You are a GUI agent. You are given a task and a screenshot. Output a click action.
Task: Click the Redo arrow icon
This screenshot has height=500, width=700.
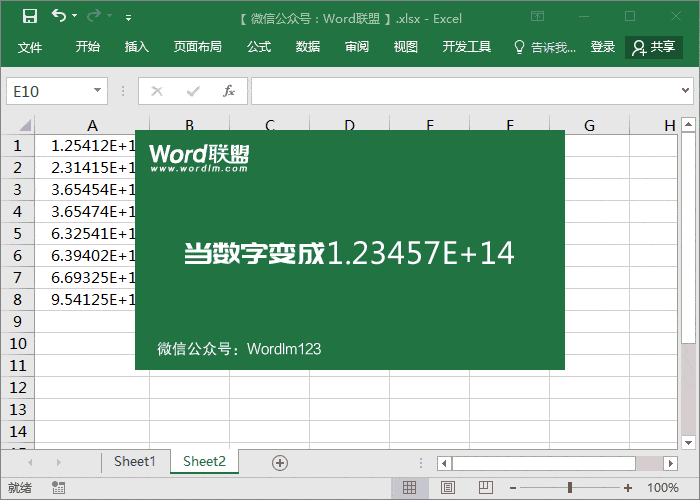(94, 16)
